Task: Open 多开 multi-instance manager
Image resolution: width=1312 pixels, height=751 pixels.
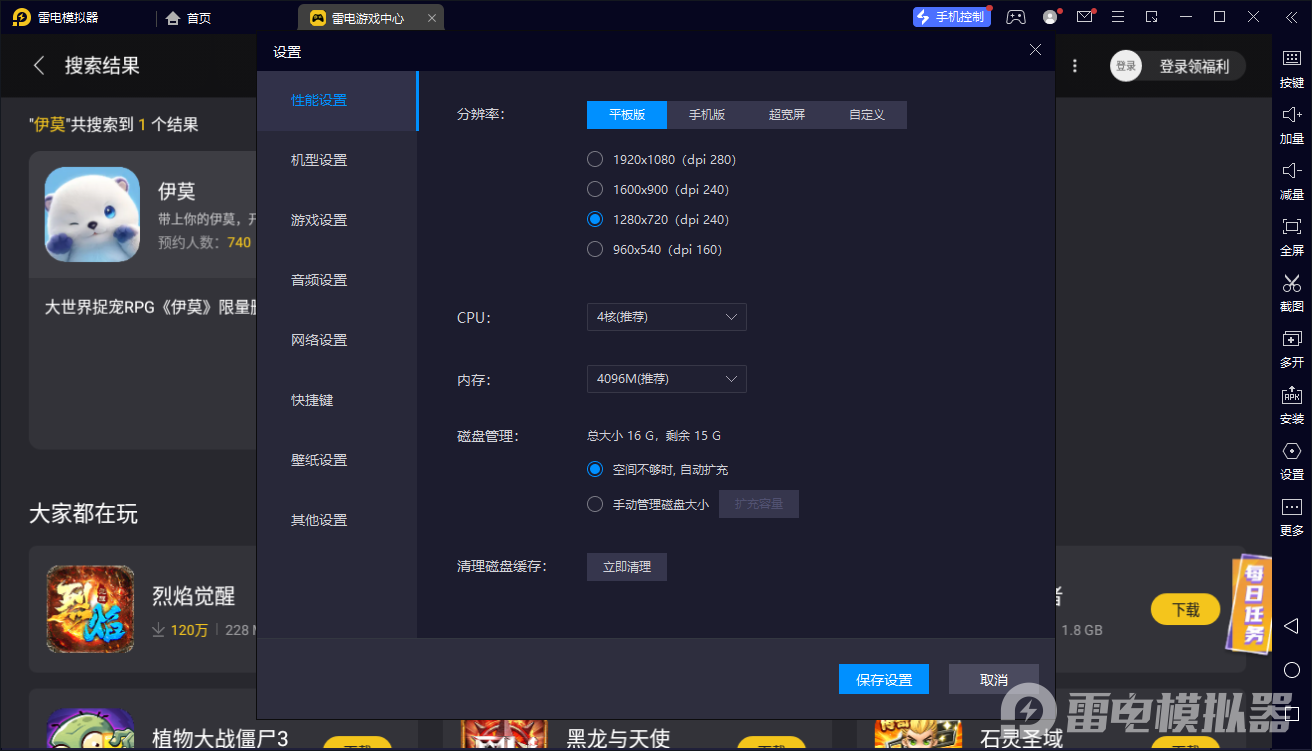Action: point(1292,349)
